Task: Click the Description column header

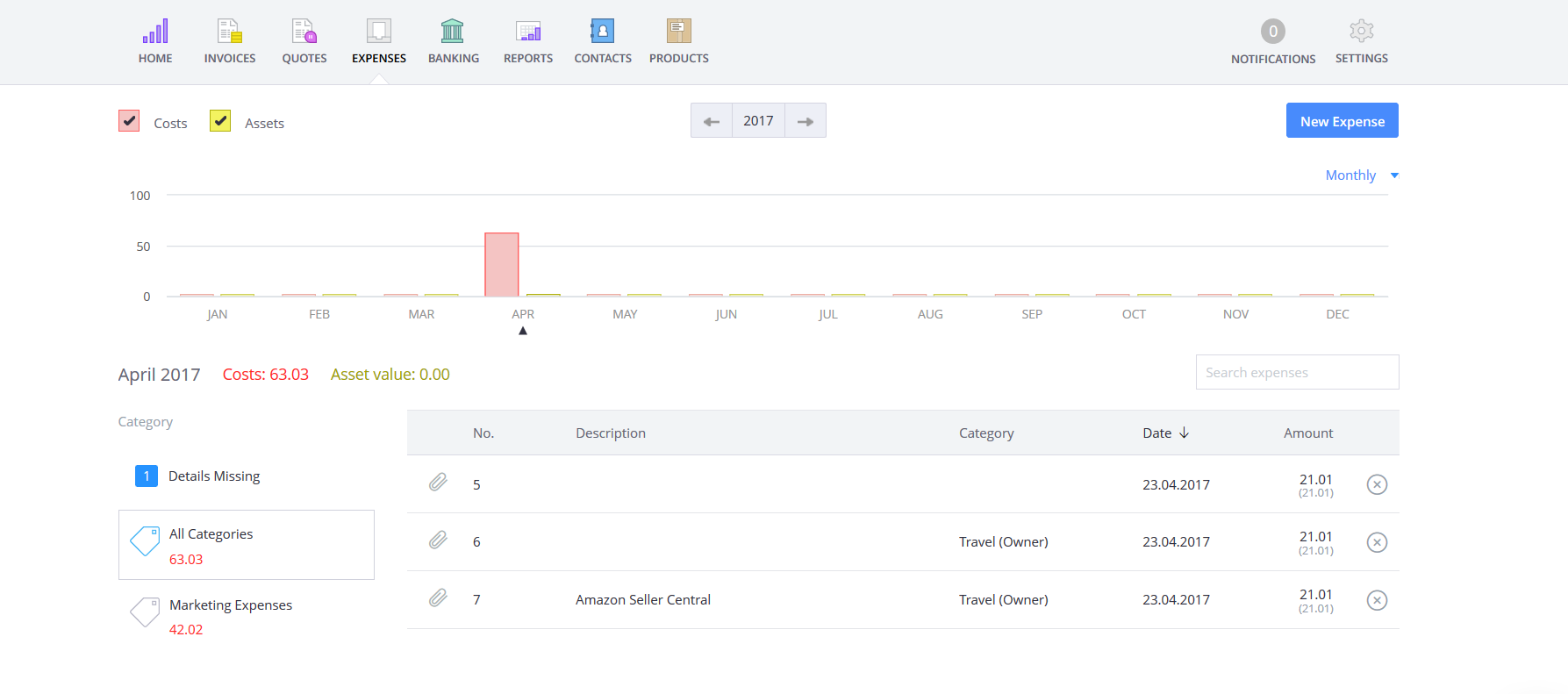Action: pyautogui.click(x=611, y=433)
